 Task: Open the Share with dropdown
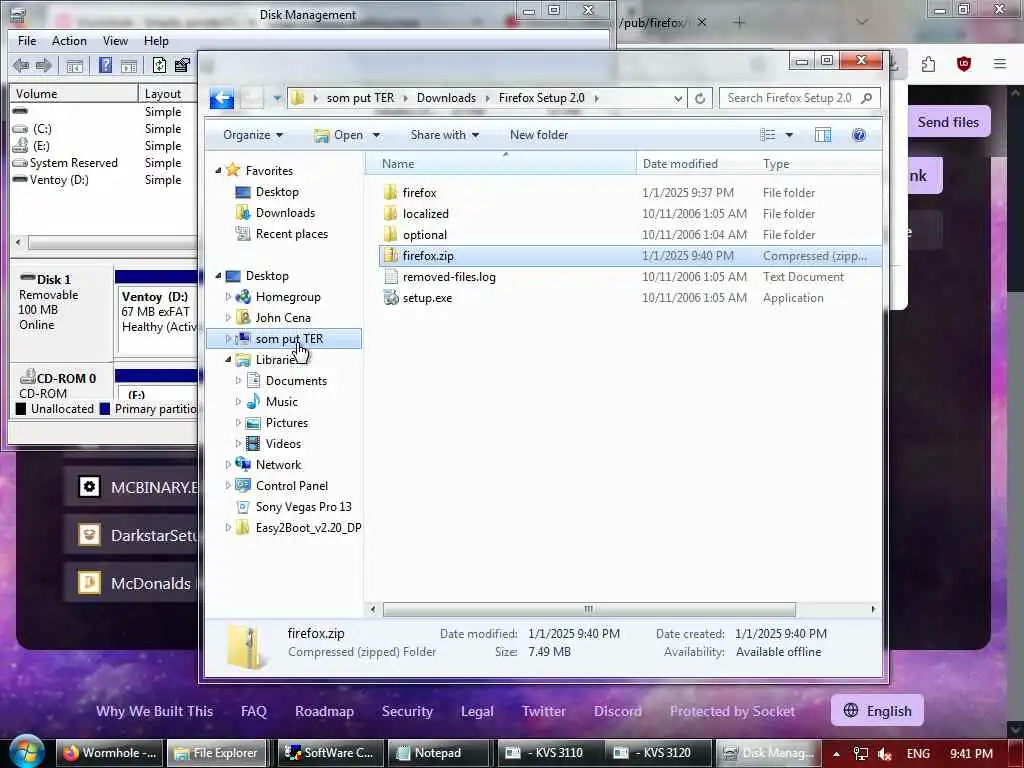[444, 135]
